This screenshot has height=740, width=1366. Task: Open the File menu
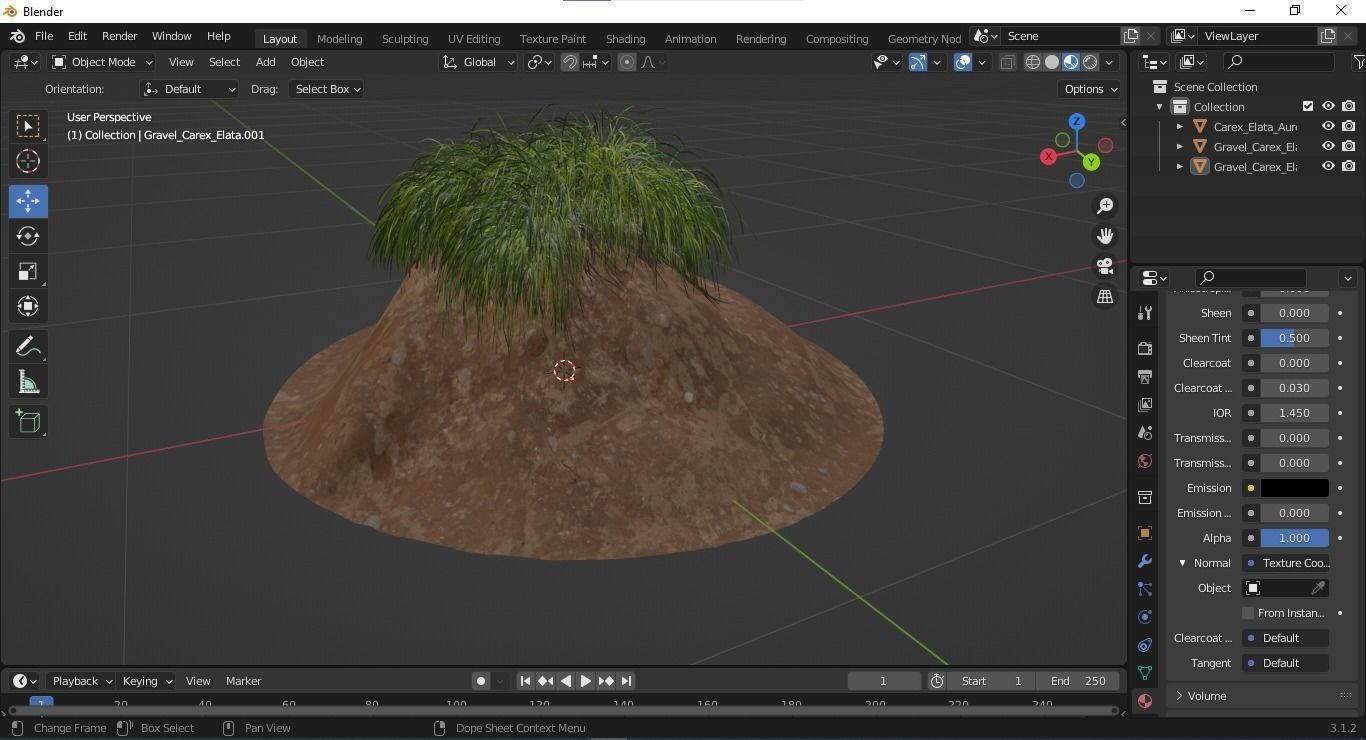(x=44, y=36)
